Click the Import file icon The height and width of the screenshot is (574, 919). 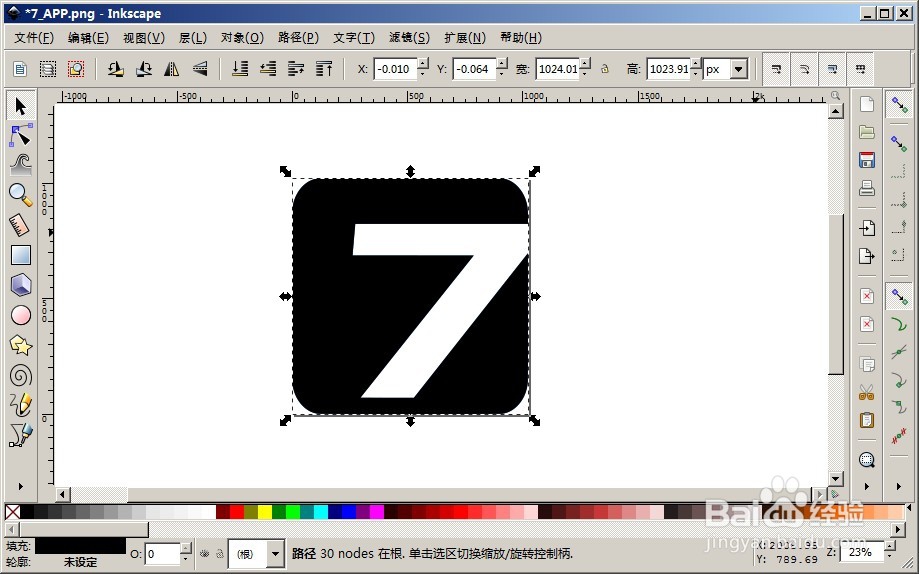[x=867, y=227]
